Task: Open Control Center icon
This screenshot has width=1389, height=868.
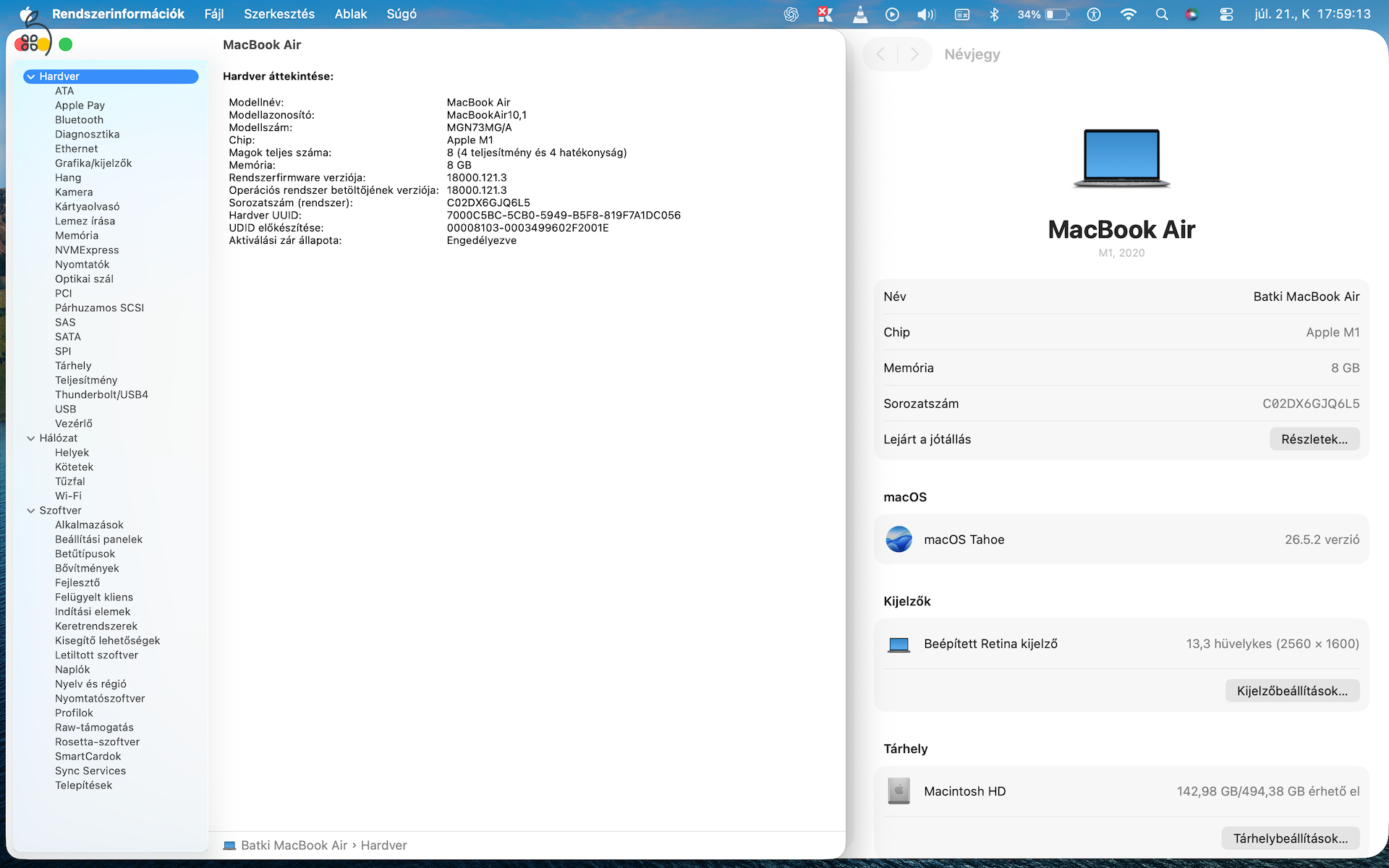Action: click(1226, 14)
